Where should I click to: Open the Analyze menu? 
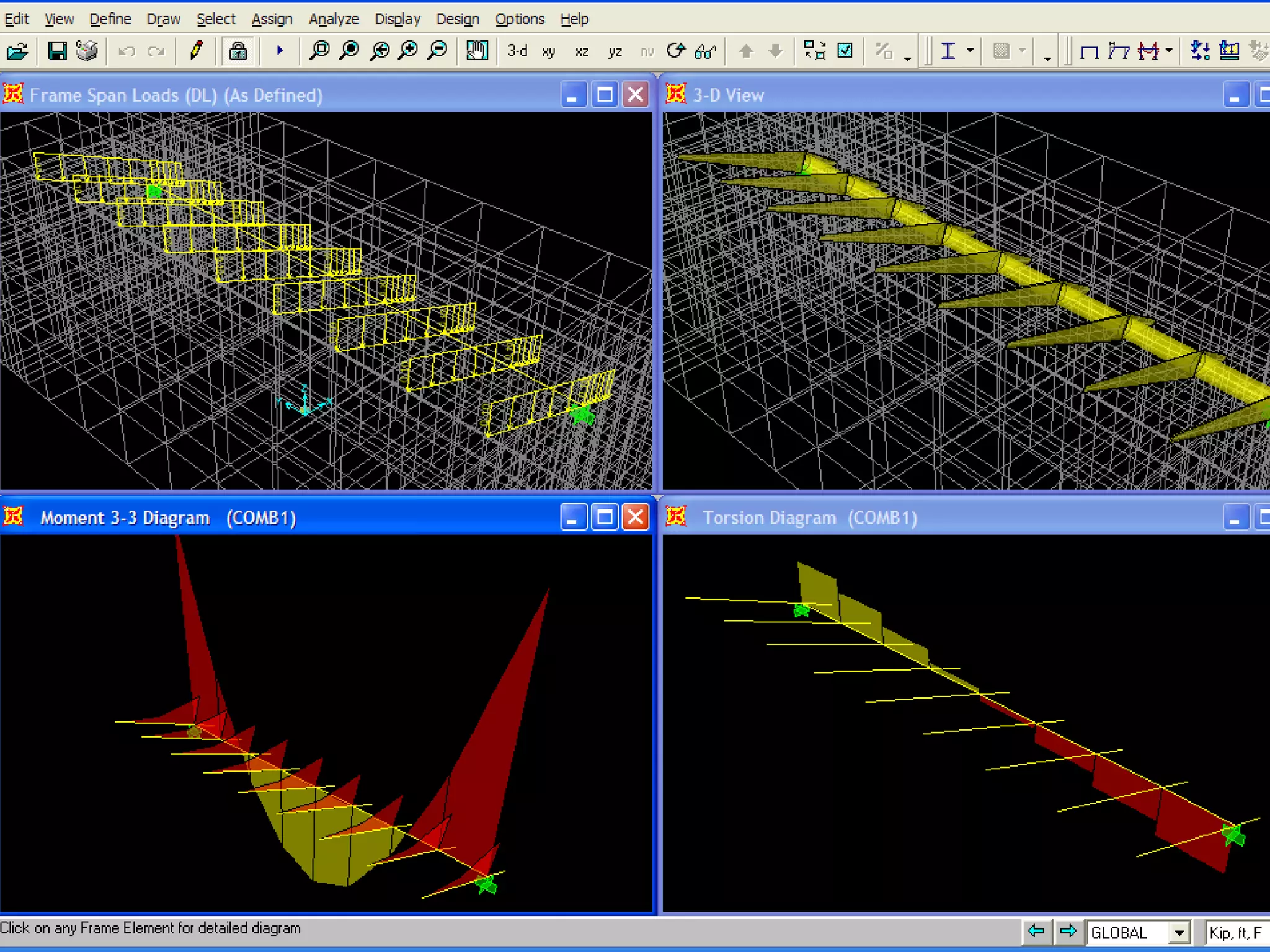[334, 19]
